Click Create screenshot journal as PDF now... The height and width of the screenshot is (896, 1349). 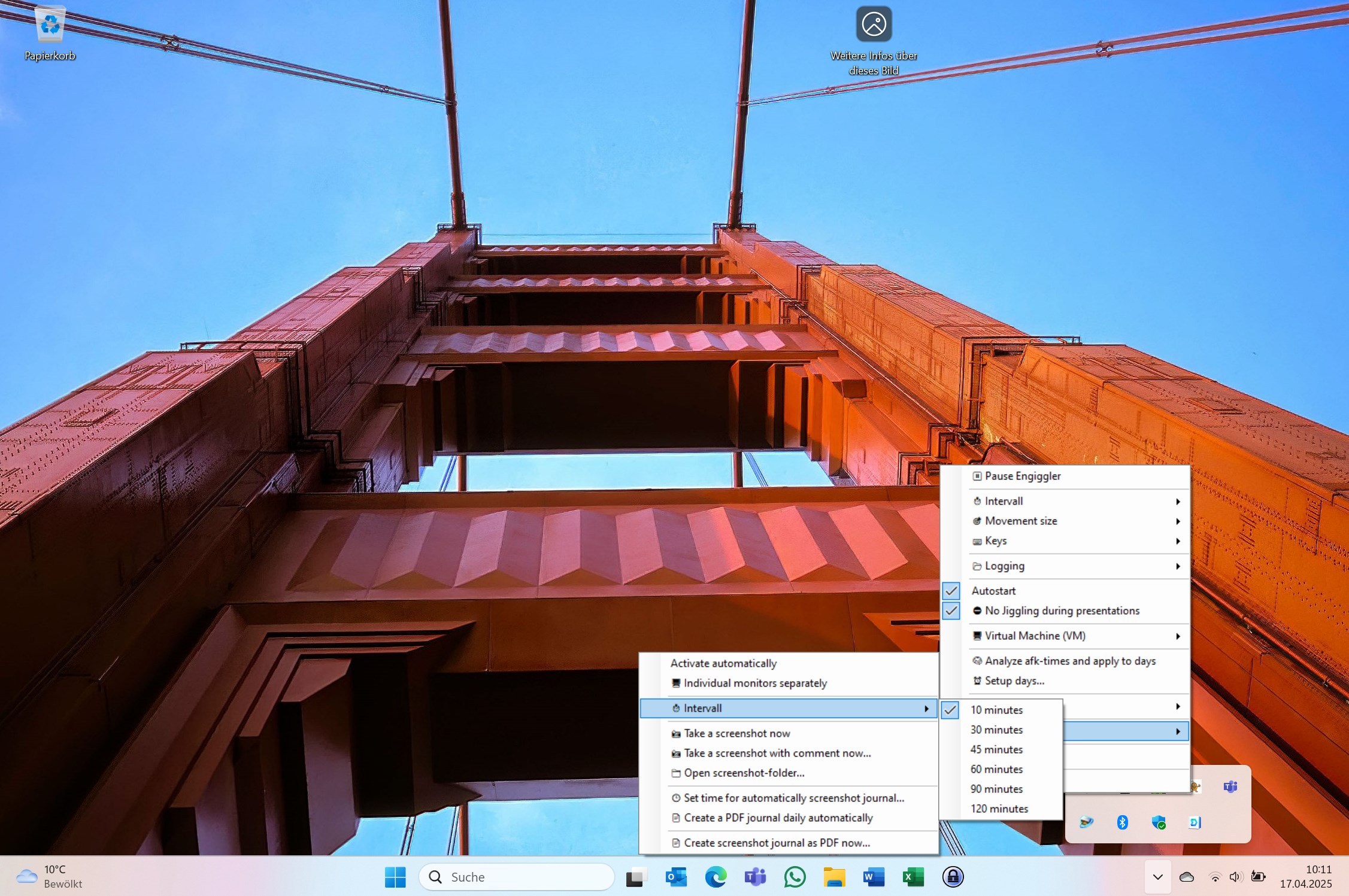pos(789,843)
